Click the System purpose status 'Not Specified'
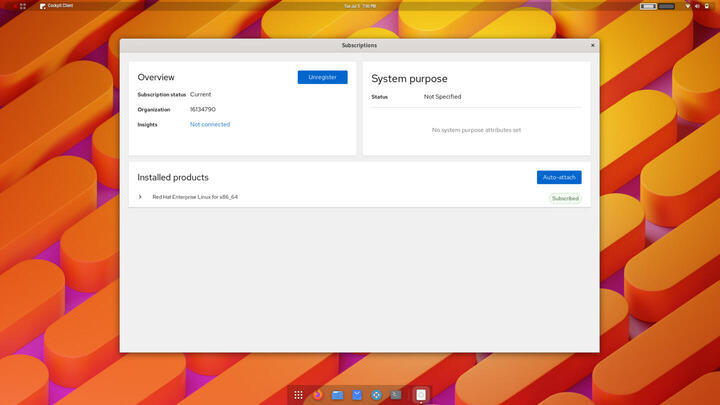Viewport: 720px width, 405px height. [442, 96]
